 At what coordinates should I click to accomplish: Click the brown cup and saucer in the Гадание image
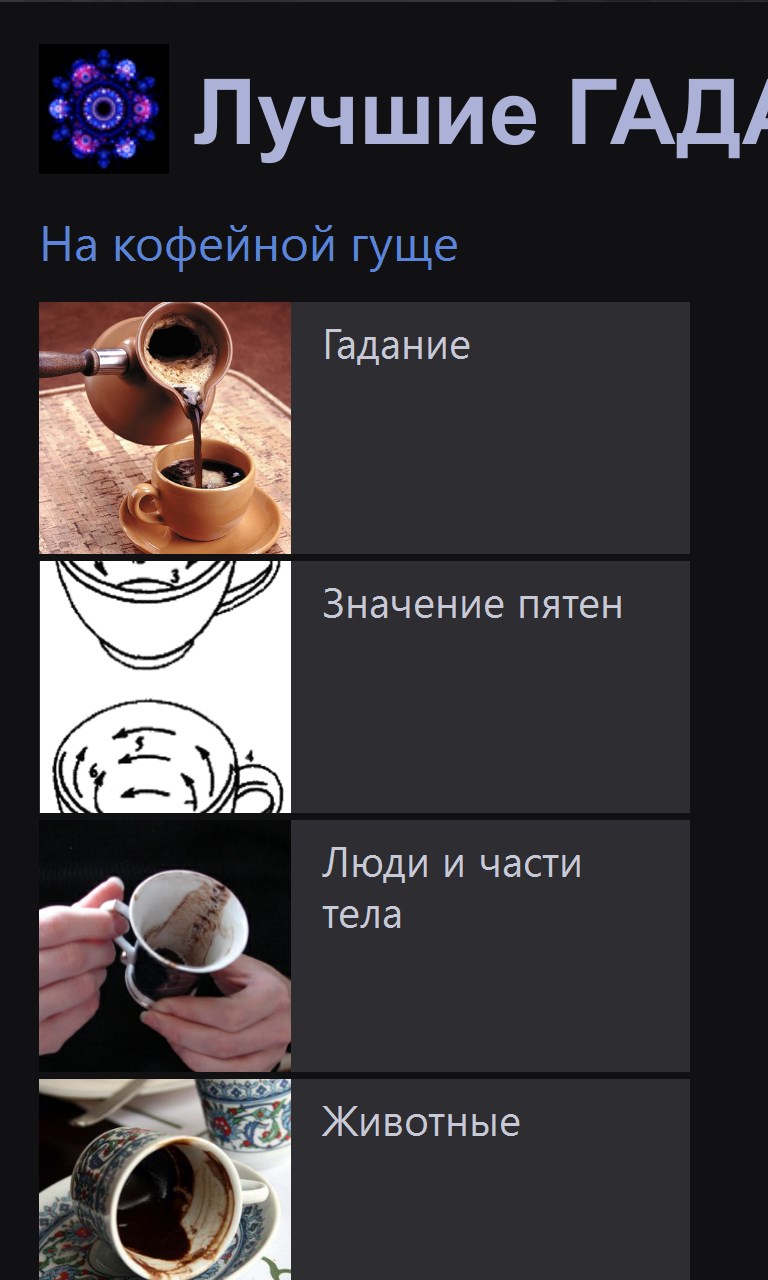[202, 495]
